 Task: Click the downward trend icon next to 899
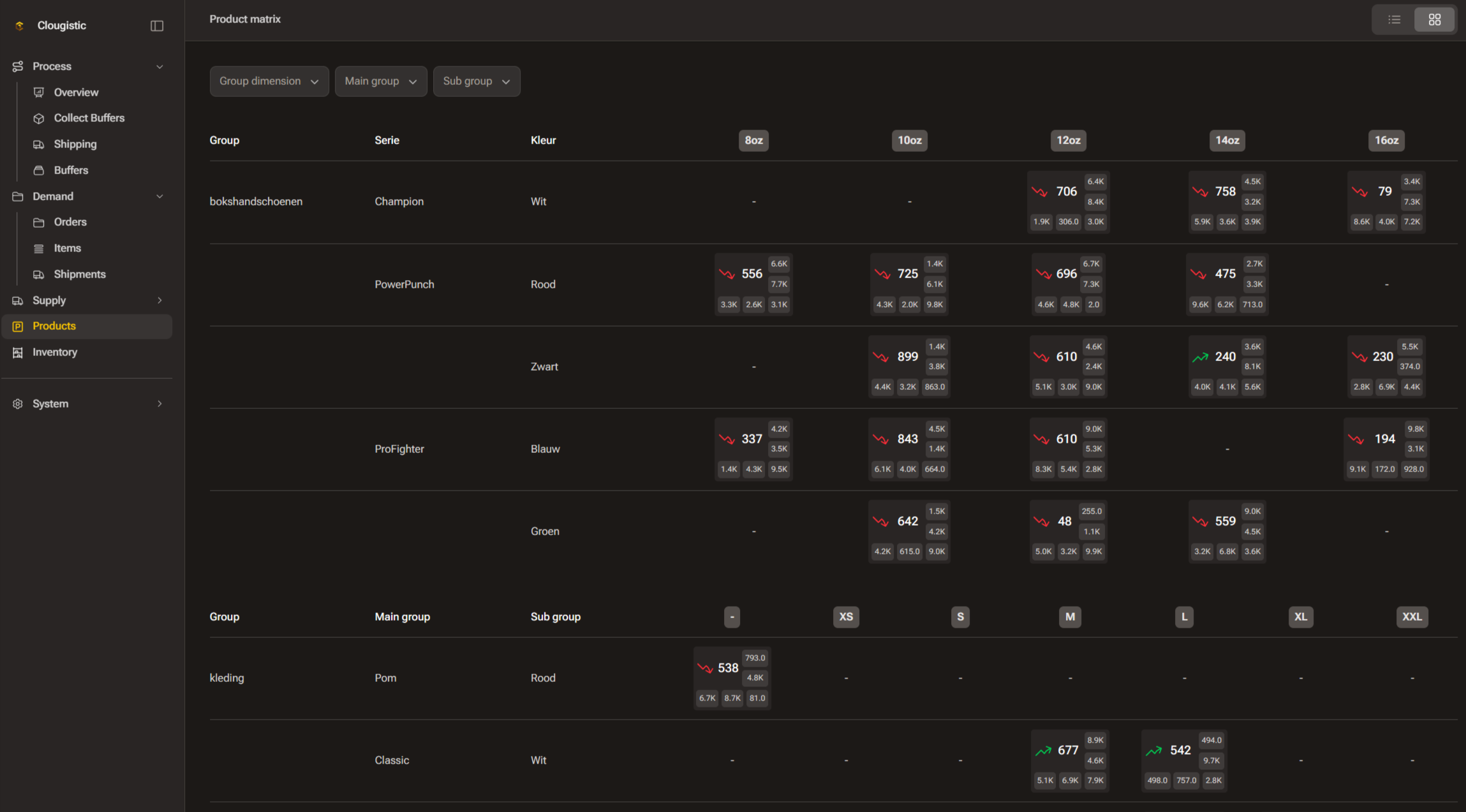pyautogui.click(x=881, y=357)
